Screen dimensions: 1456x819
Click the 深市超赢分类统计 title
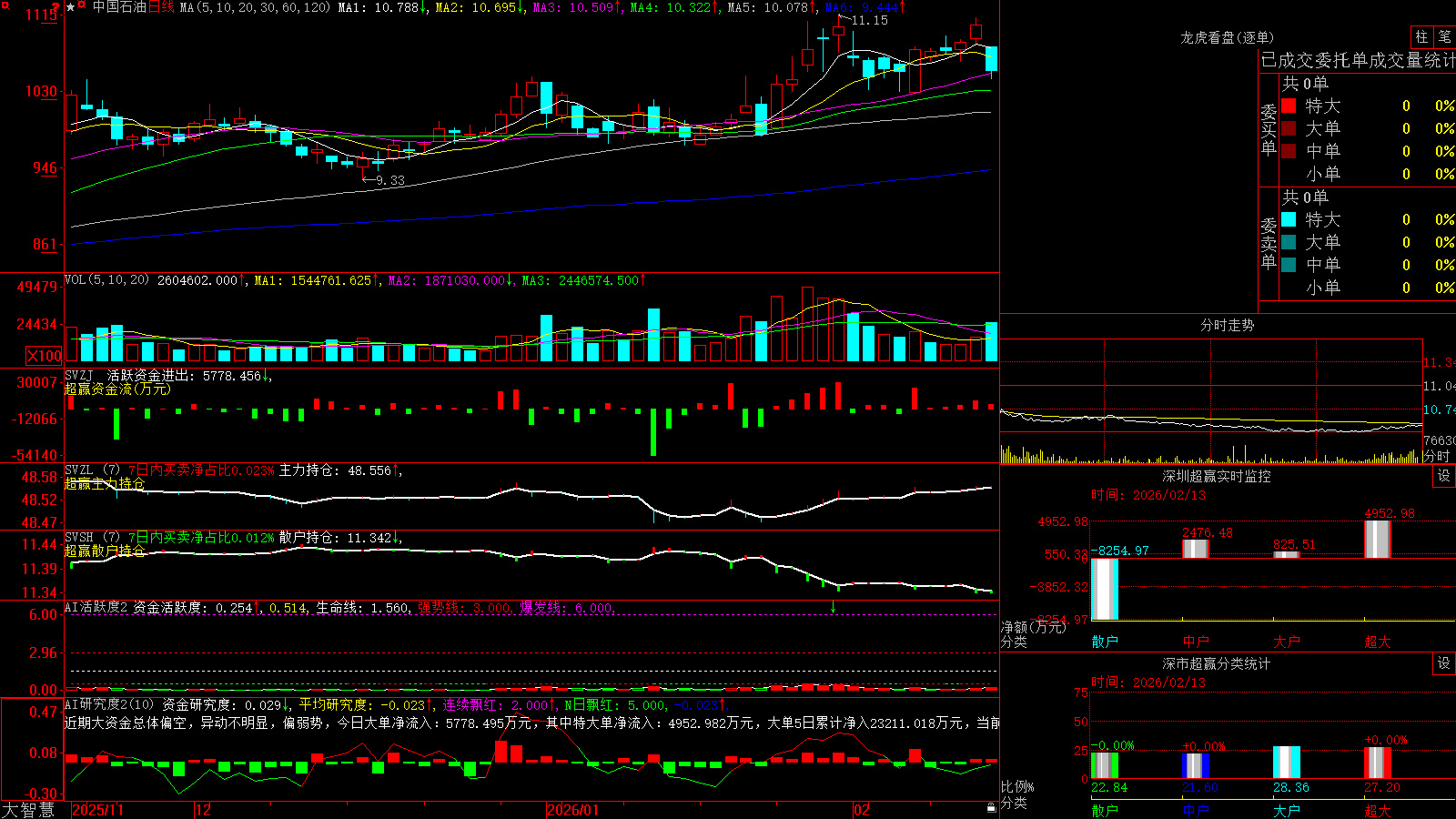(x=1216, y=663)
